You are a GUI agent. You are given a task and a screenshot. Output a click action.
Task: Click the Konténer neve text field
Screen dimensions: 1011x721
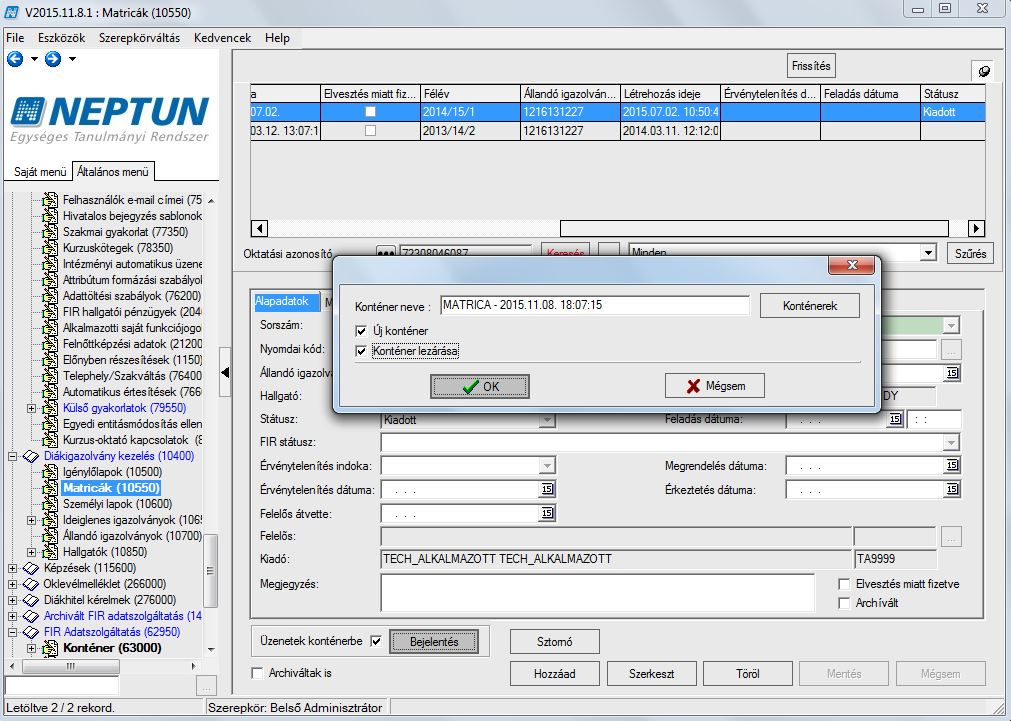pyautogui.click(x=595, y=305)
